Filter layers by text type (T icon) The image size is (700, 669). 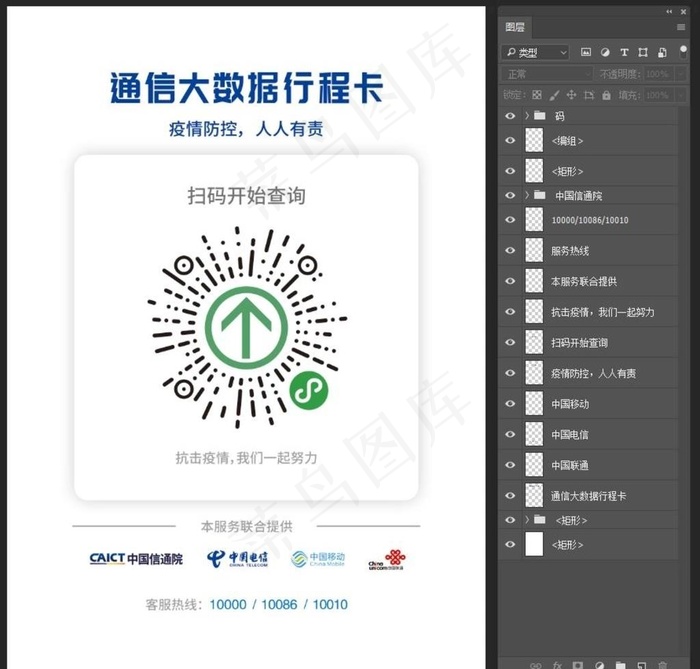click(624, 53)
